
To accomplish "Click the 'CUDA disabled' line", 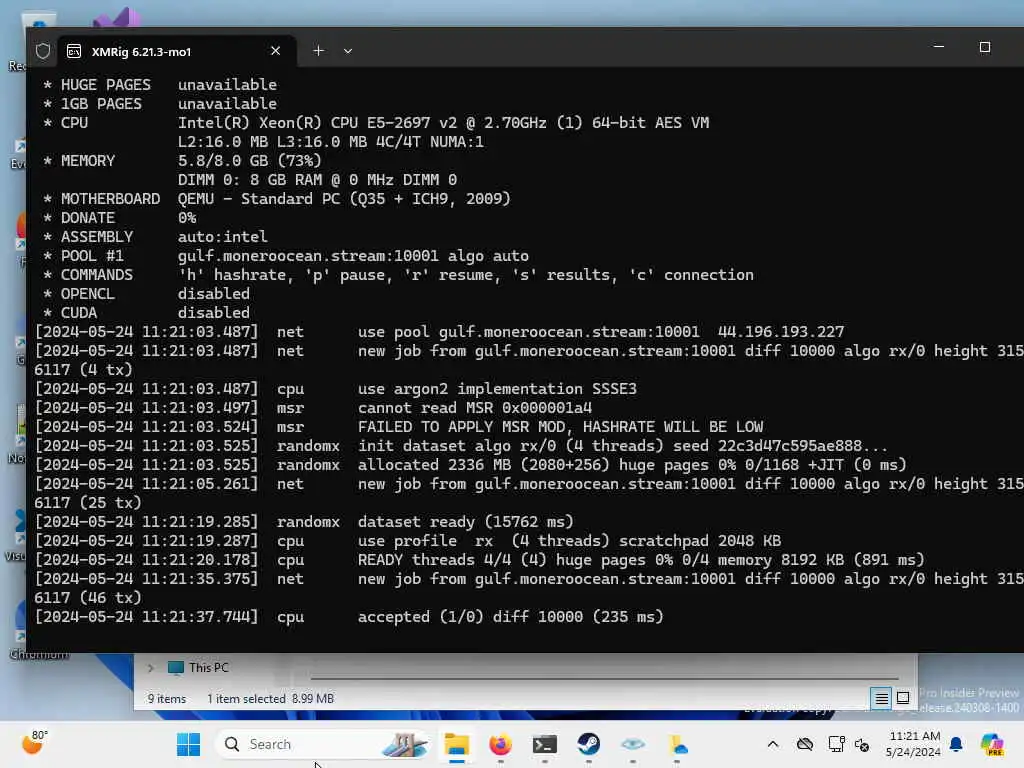I will click(146, 313).
